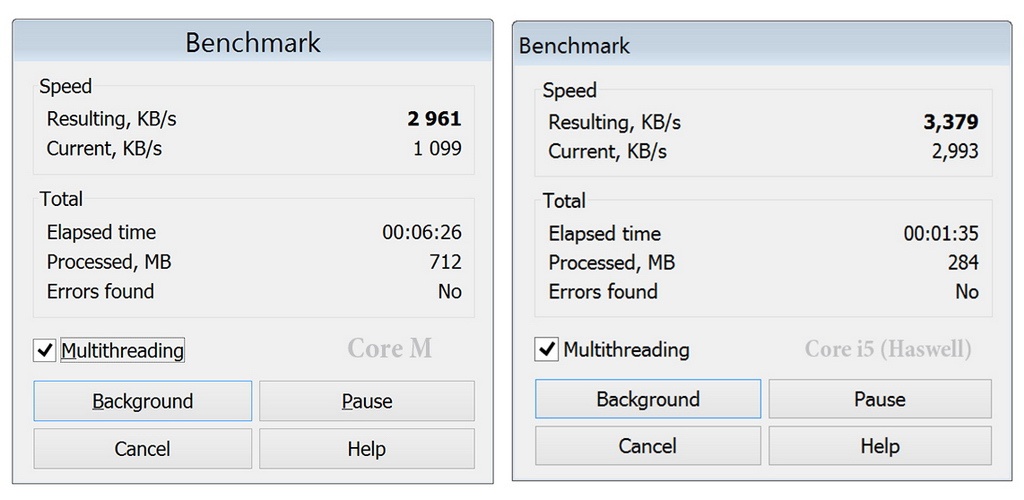Click the resulting speed value 2 961
Viewport: 1024px width, 500px height.
434,119
